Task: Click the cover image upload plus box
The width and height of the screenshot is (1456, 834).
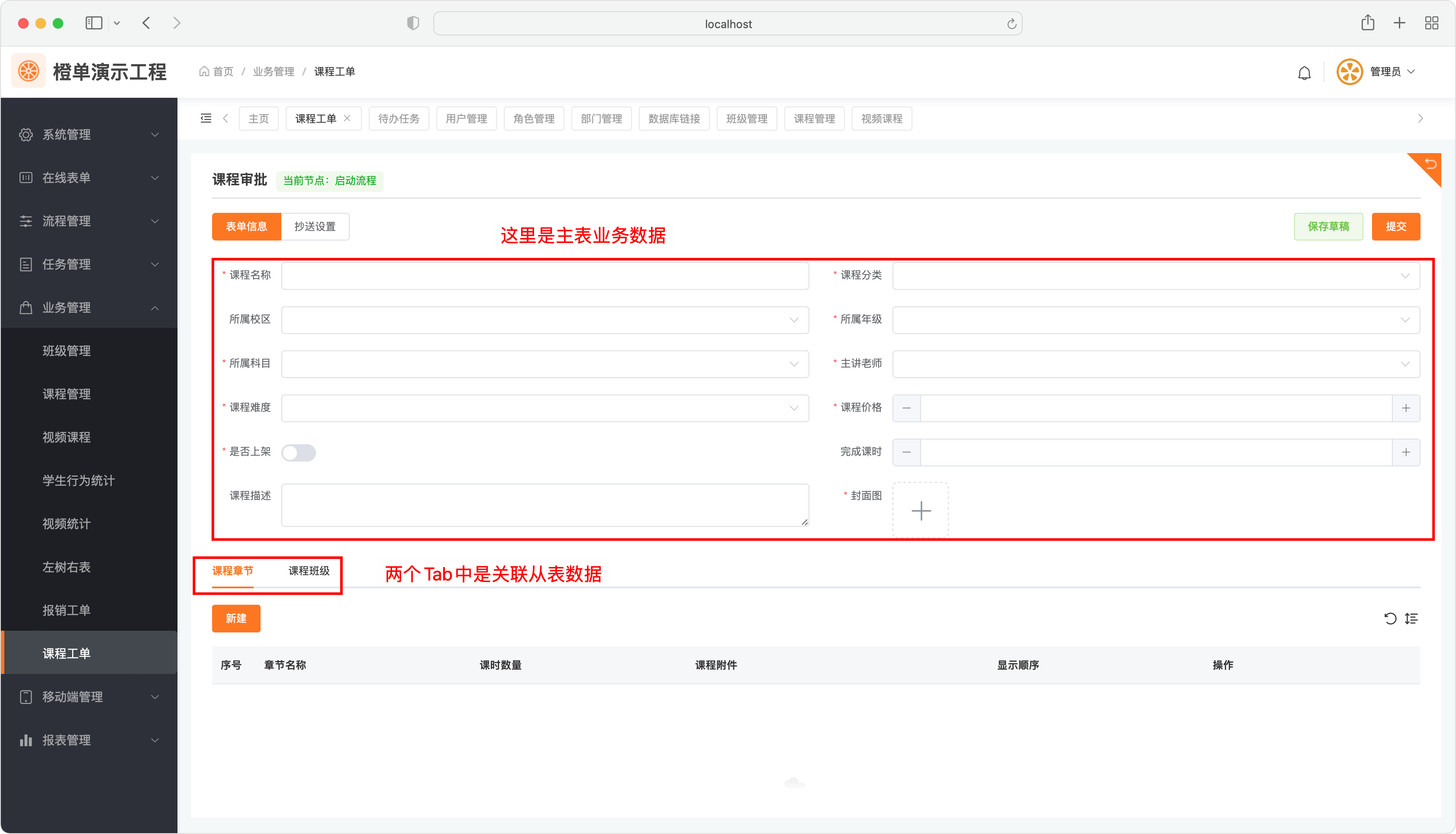Action: (921, 510)
